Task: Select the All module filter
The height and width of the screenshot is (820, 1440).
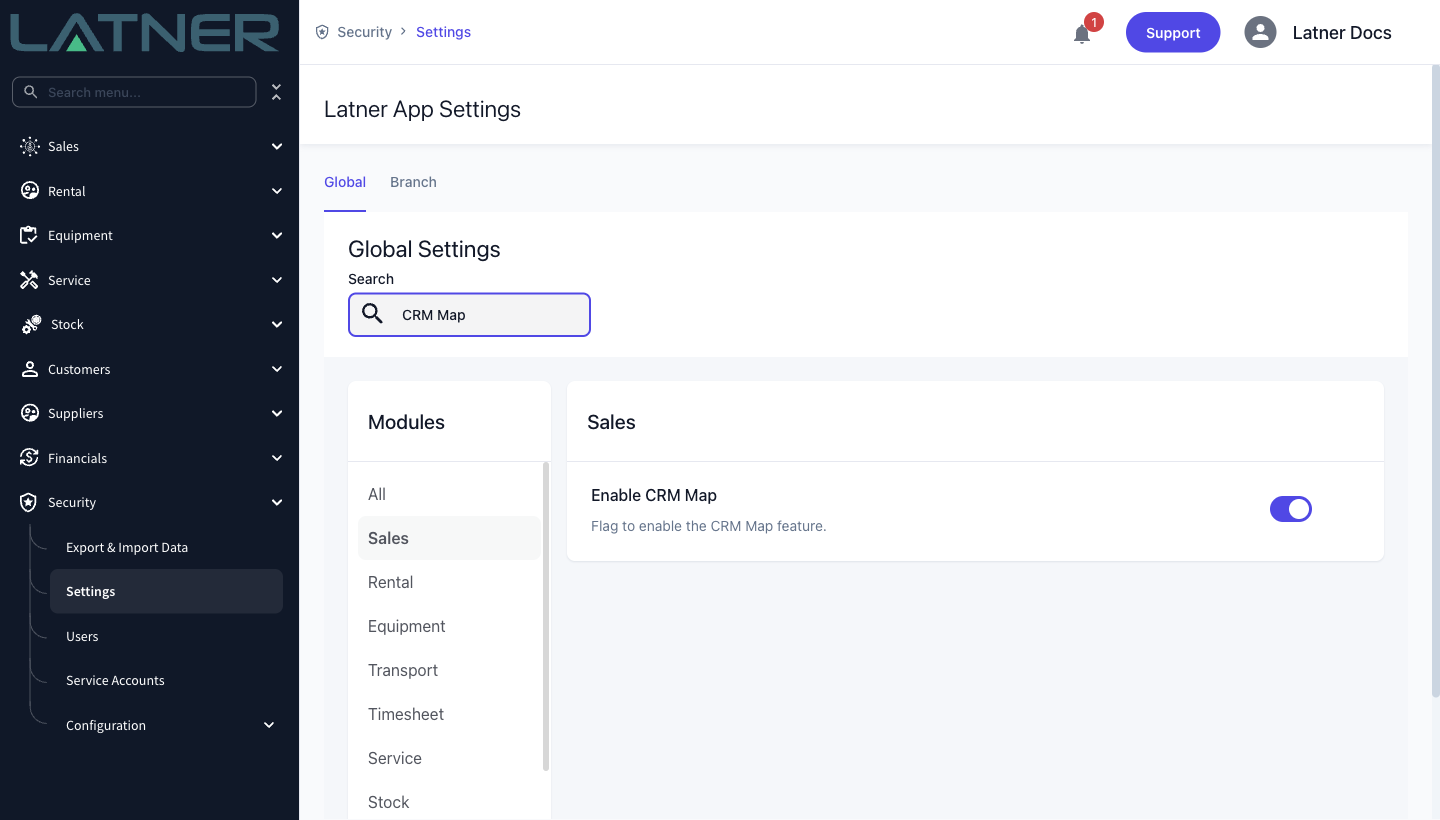Action: [449, 494]
